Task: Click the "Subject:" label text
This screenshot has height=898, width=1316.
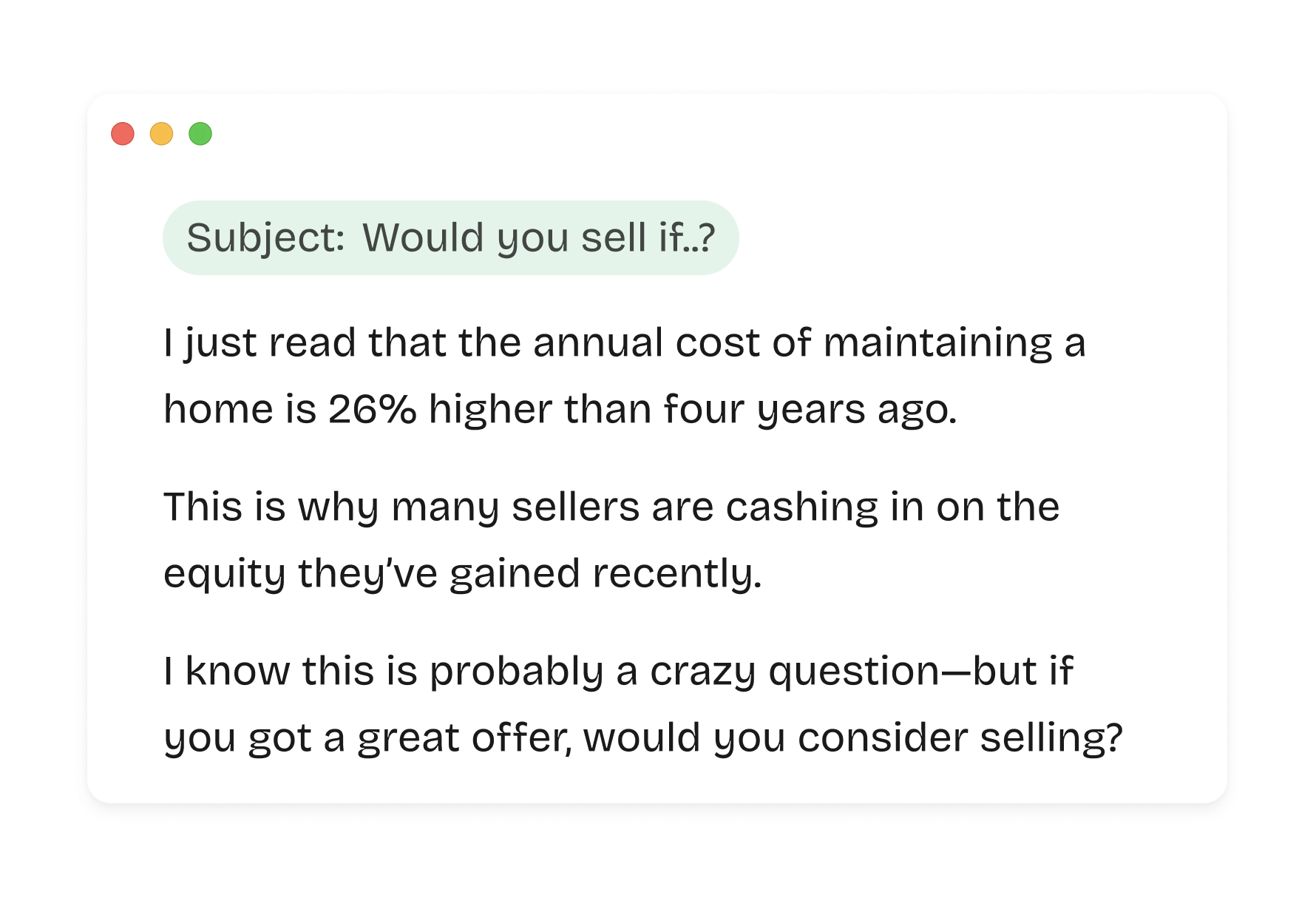Action: [265, 238]
